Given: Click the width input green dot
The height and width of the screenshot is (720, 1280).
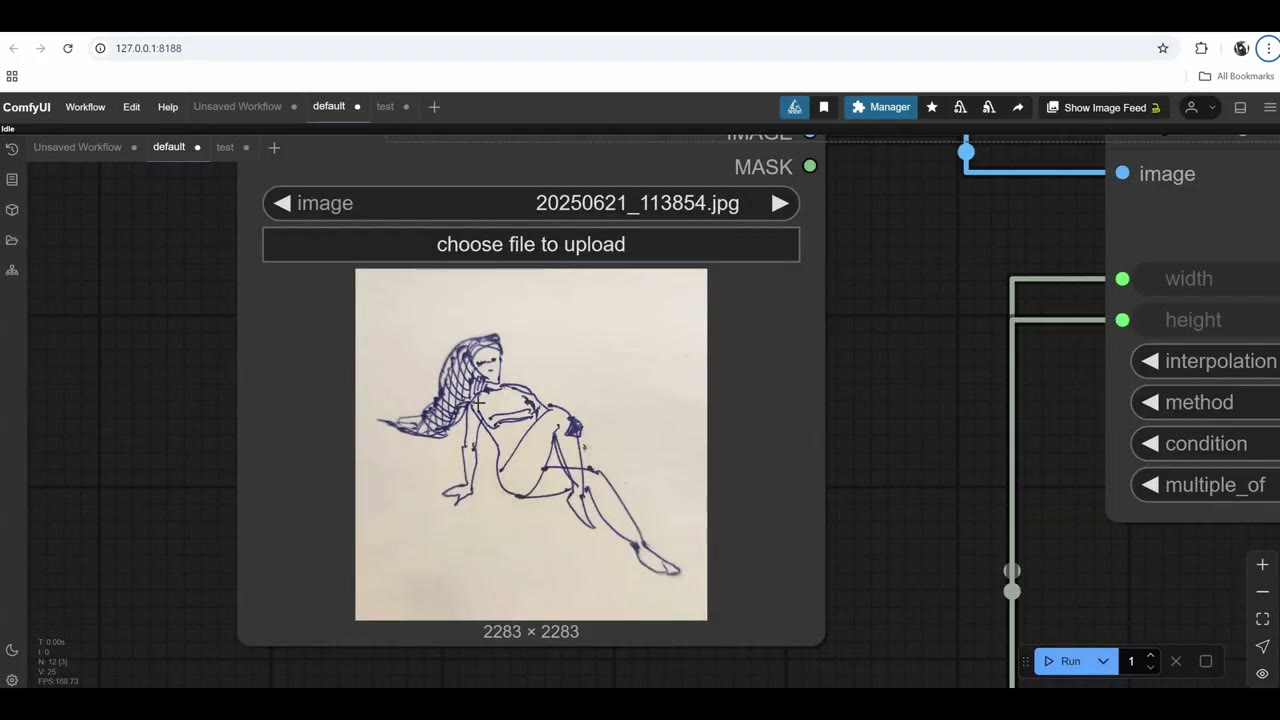Looking at the screenshot, I should pos(1122,279).
